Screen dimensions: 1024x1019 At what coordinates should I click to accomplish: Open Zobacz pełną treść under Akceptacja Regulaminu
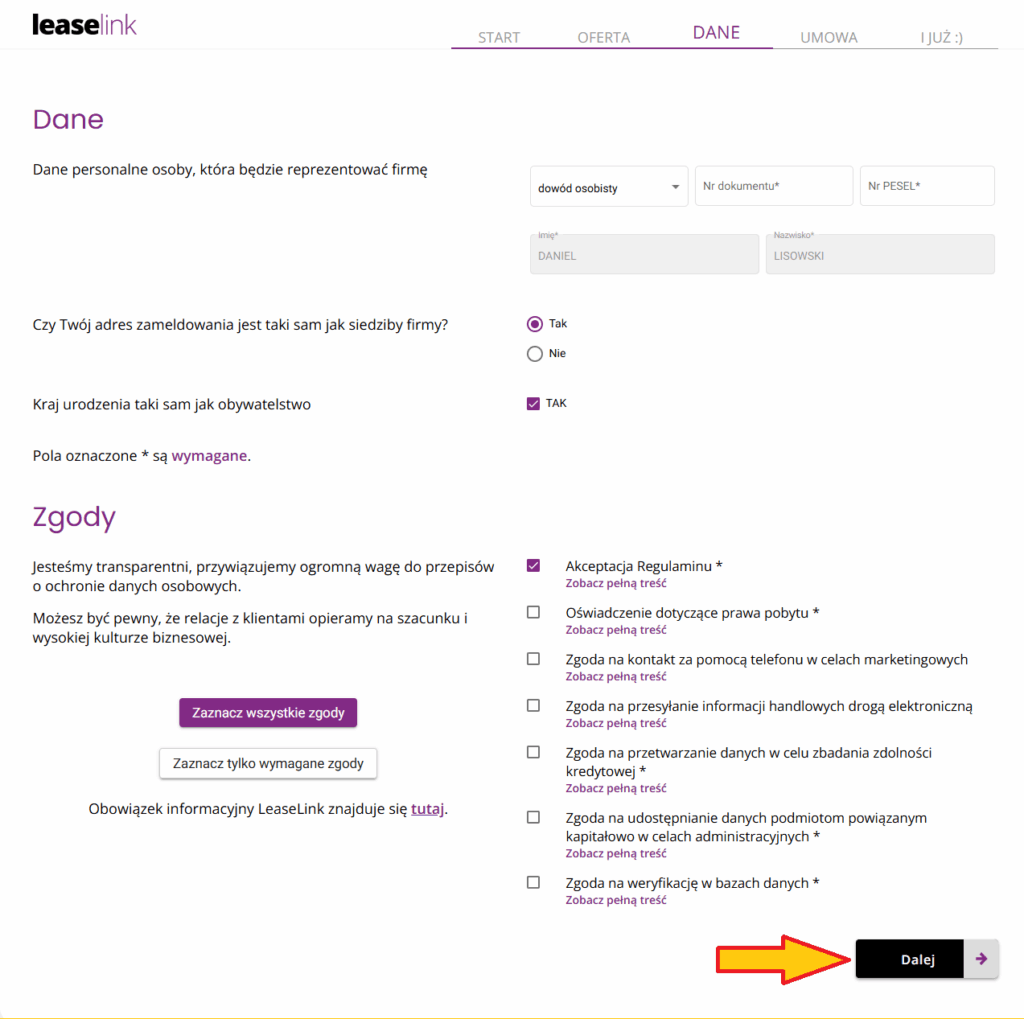pyautogui.click(x=616, y=583)
